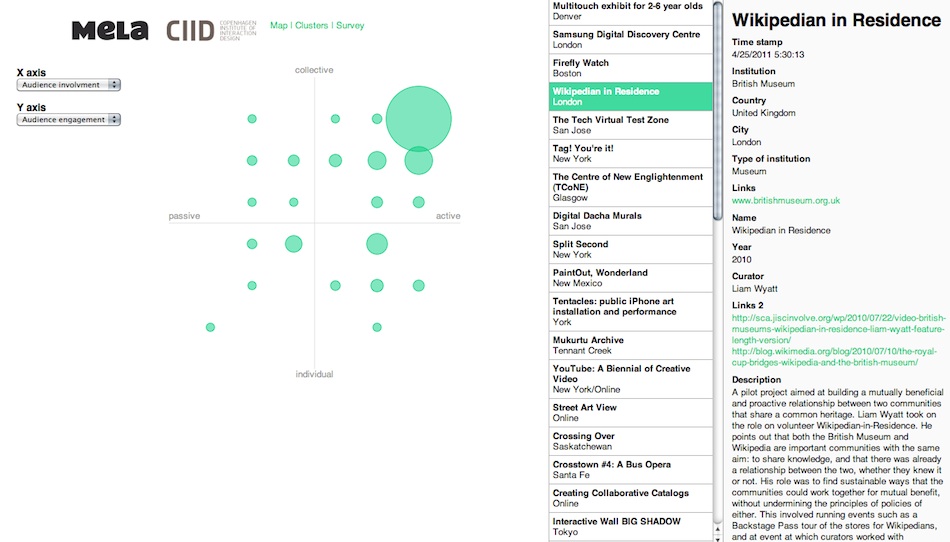Select YouTube: A Biennial of Creative Video
The image size is (950, 542).
tap(631, 378)
